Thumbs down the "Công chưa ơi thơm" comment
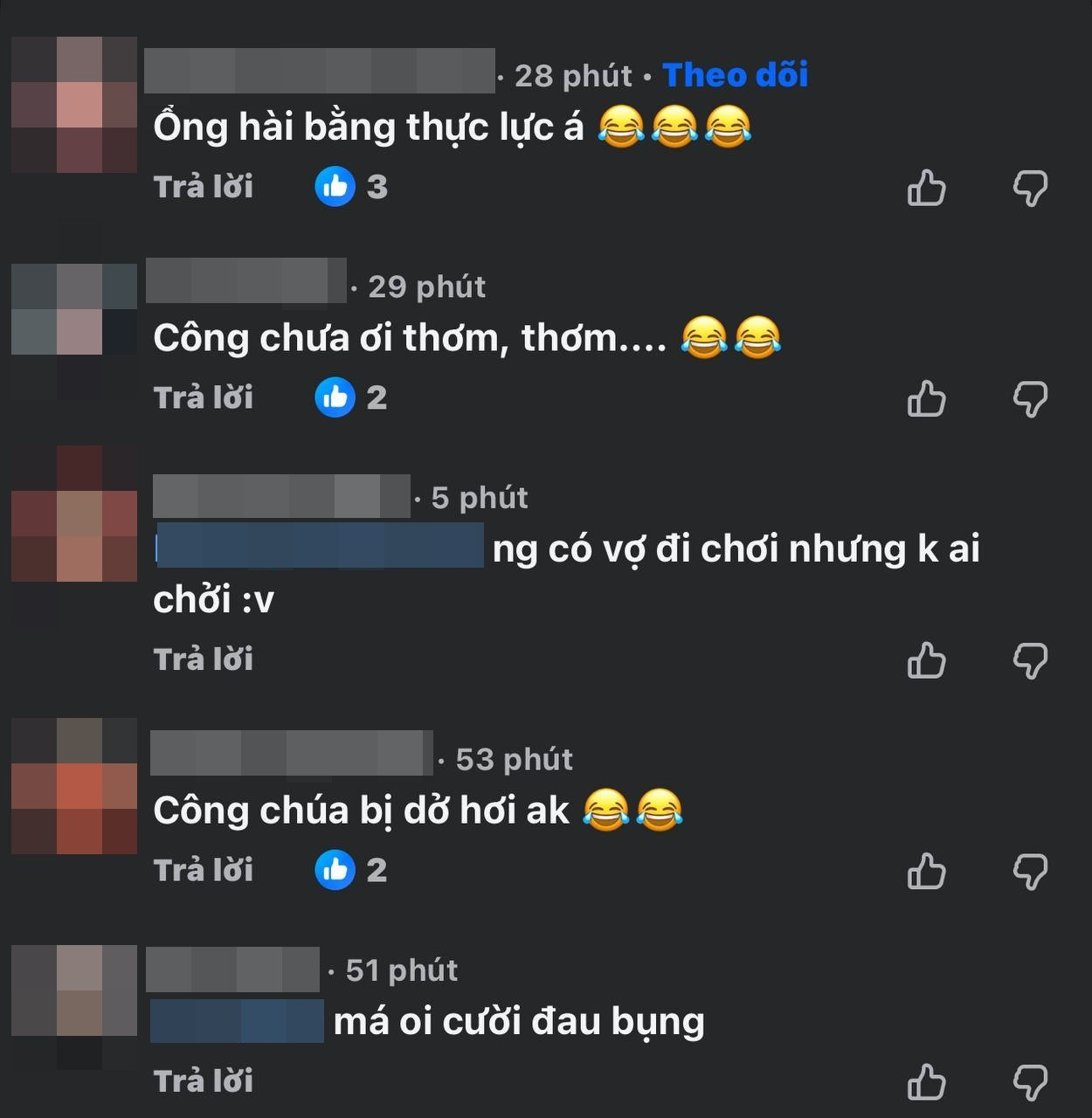The height and width of the screenshot is (1118, 1092). (x=1030, y=399)
